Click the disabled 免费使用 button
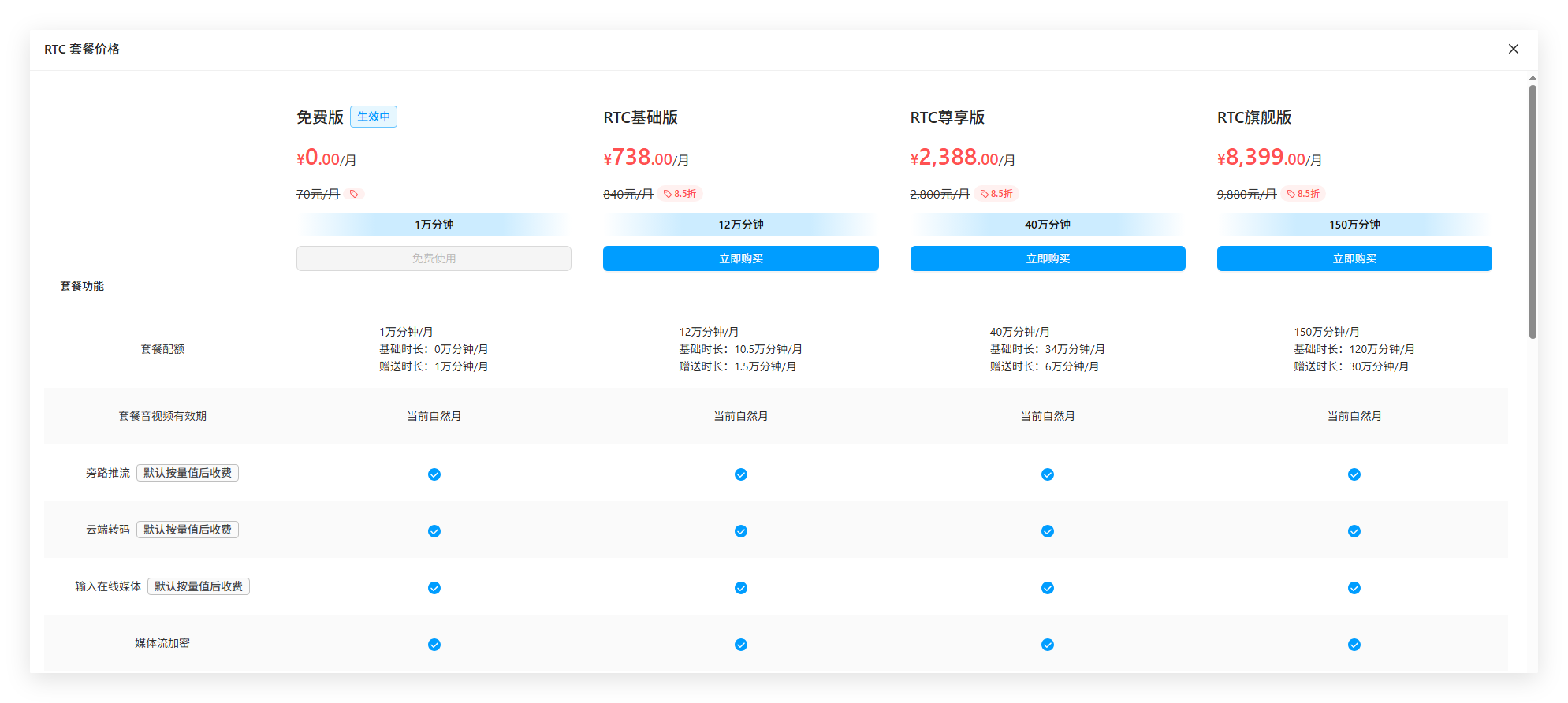 tap(434, 259)
